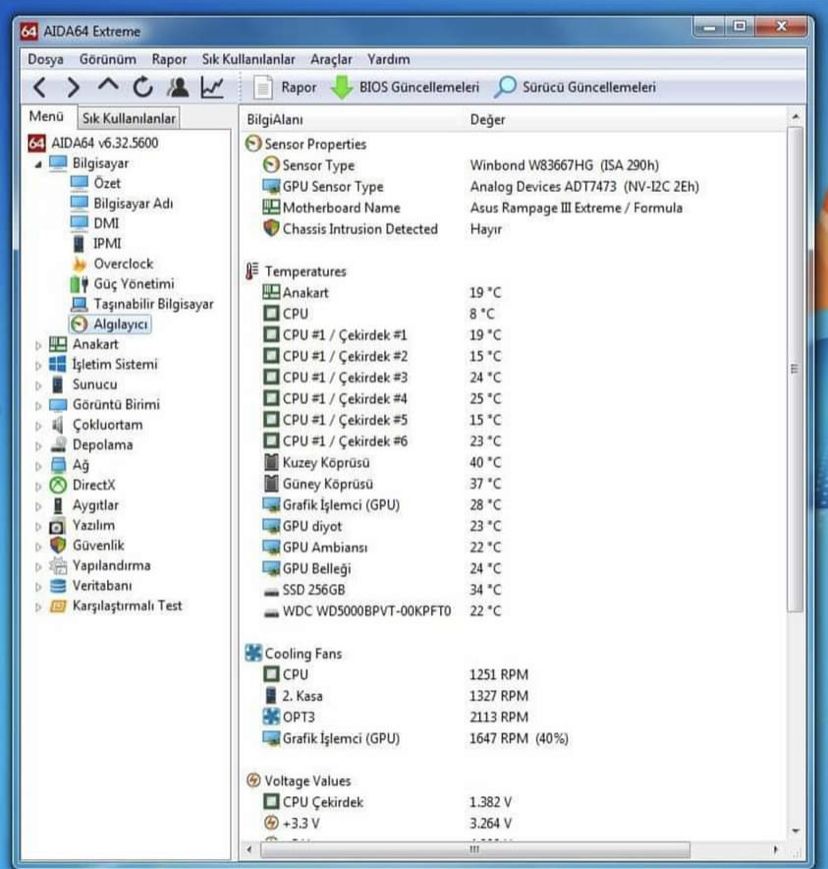The image size is (828, 869).
Task: Select the AIDA64 v6.32.5600 root item
Action: pyautogui.click(x=93, y=143)
